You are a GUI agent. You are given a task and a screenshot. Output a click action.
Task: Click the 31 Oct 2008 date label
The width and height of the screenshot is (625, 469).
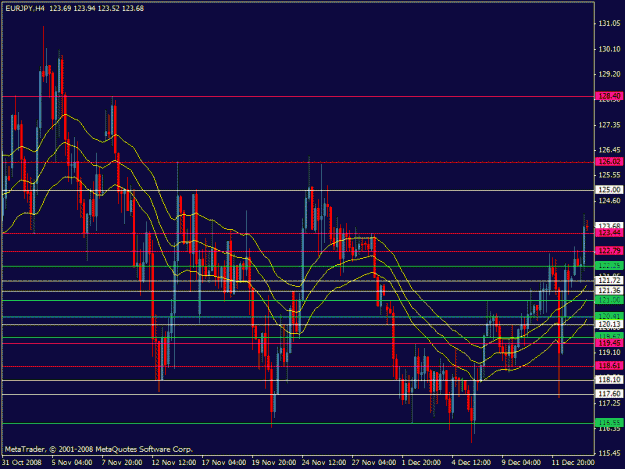click(x=22, y=462)
